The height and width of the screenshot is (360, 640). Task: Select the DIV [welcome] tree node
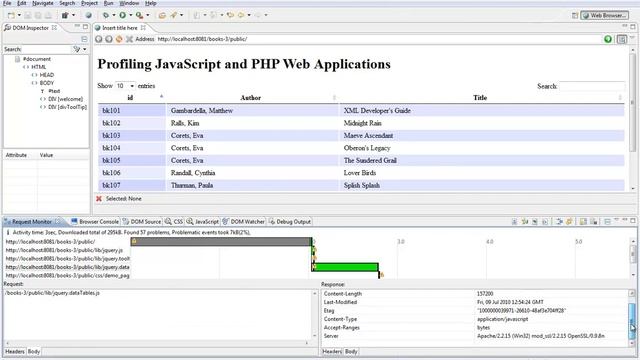tap(65, 99)
